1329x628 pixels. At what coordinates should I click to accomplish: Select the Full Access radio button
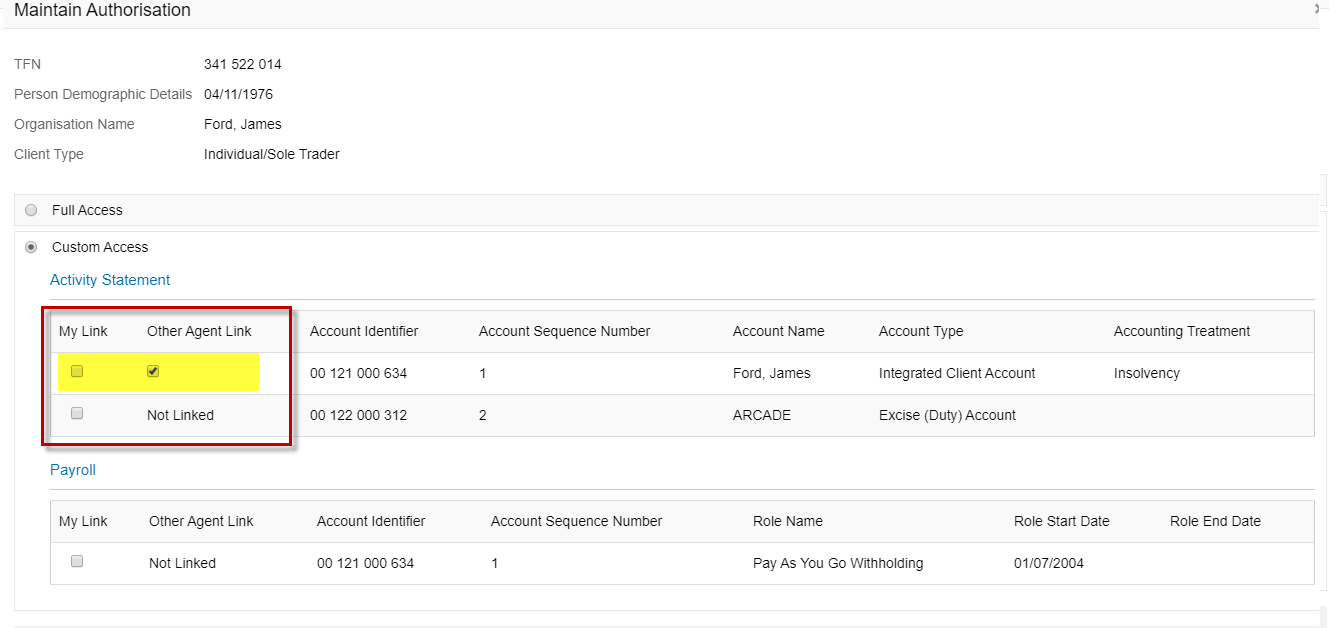click(32, 211)
